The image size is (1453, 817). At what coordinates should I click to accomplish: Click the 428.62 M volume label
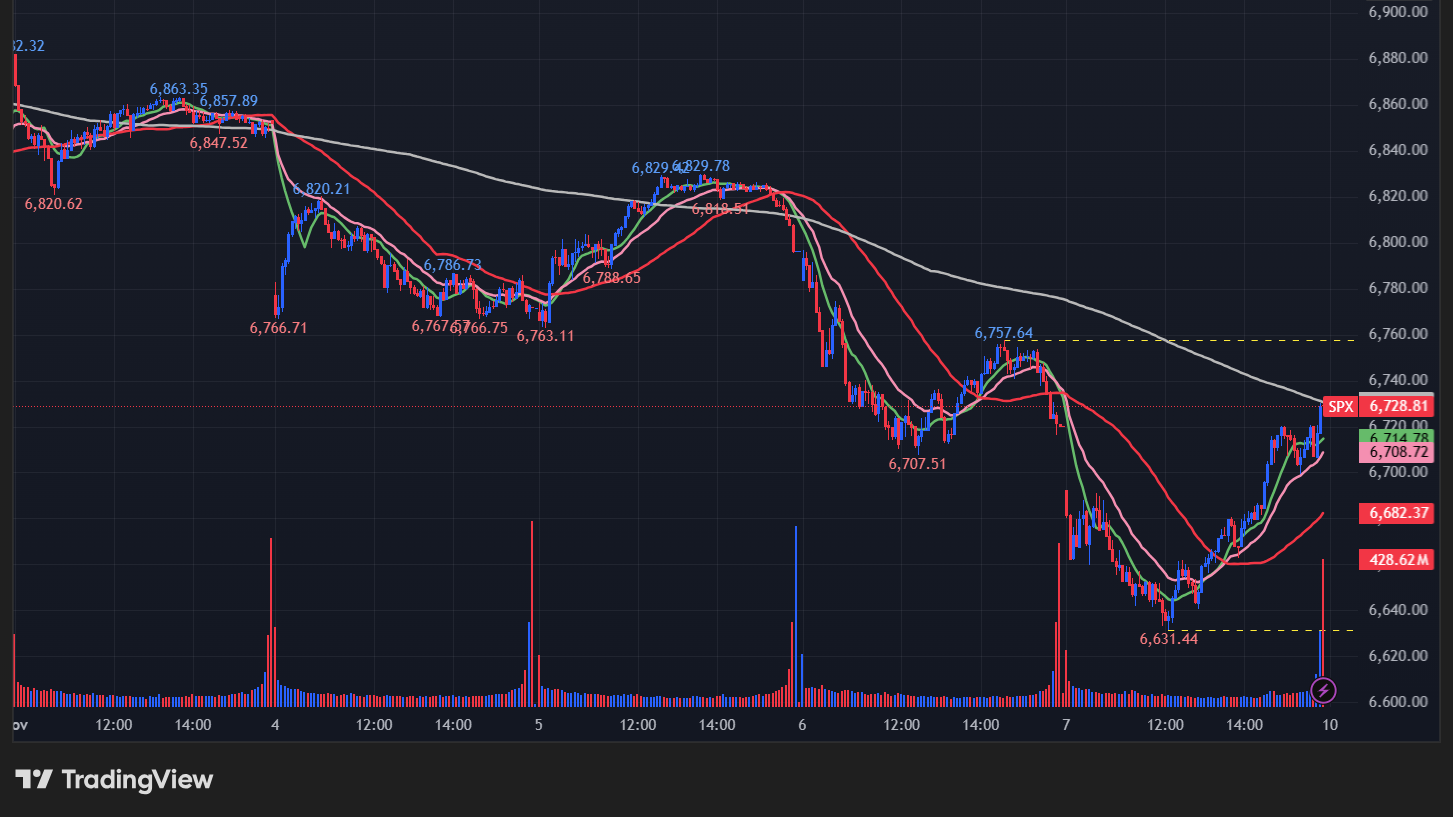click(x=1398, y=559)
